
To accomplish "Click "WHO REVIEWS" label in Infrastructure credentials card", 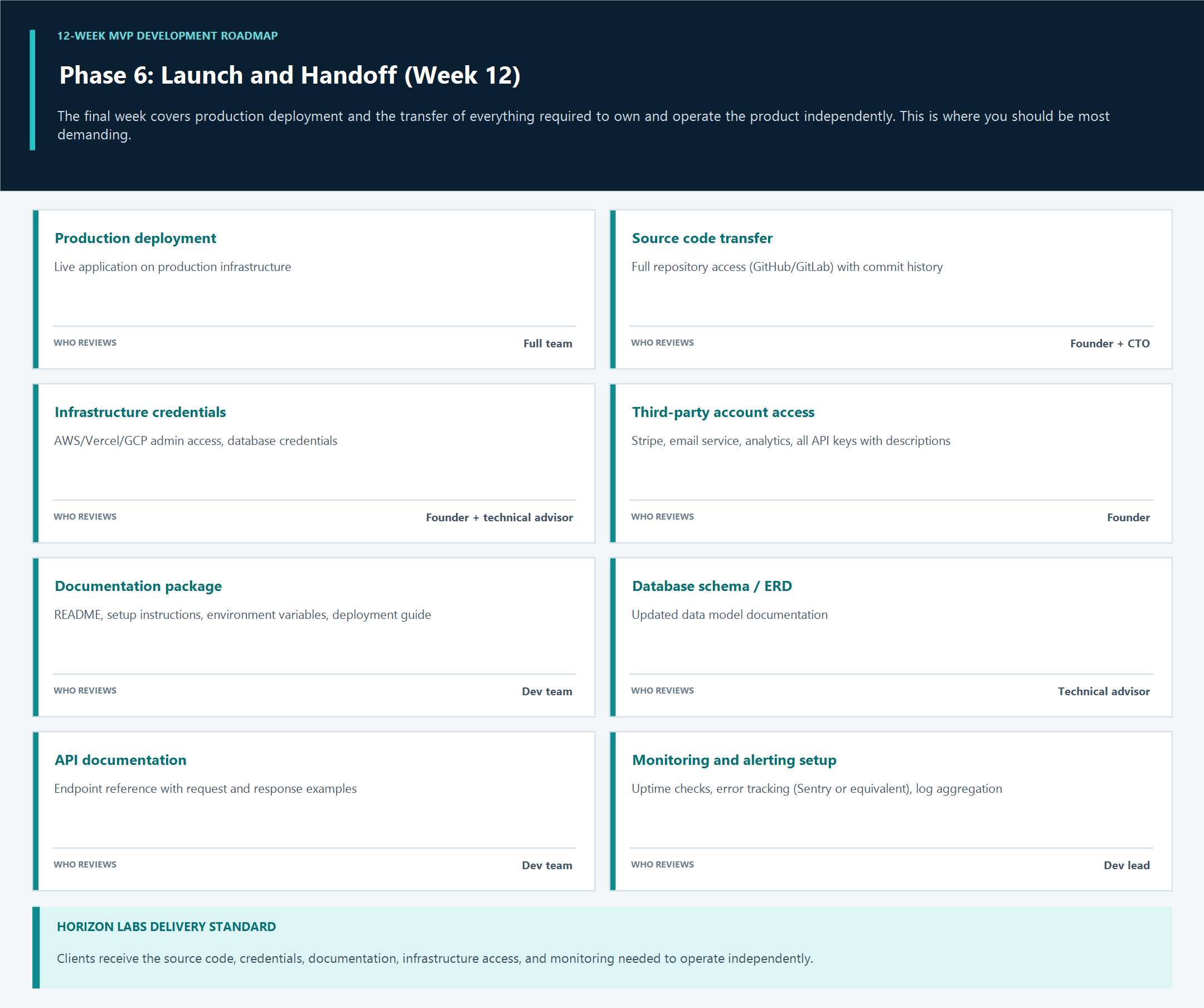I will click(x=85, y=516).
